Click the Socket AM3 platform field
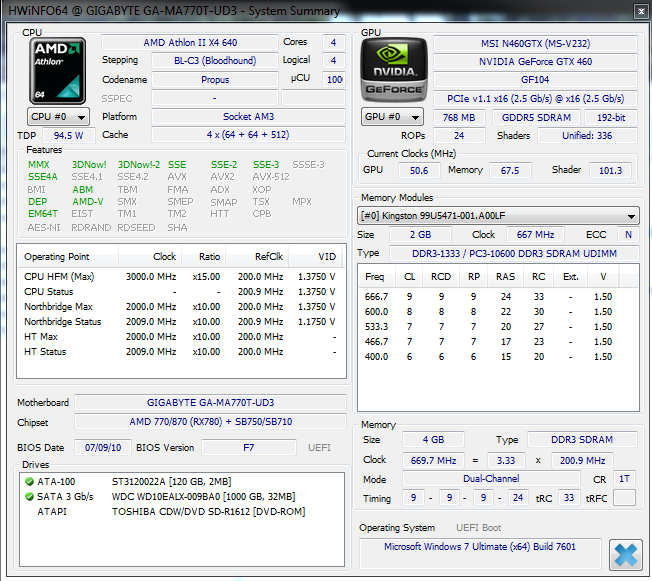The height and width of the screenshot is (581, 652). (x=248, y=116)
